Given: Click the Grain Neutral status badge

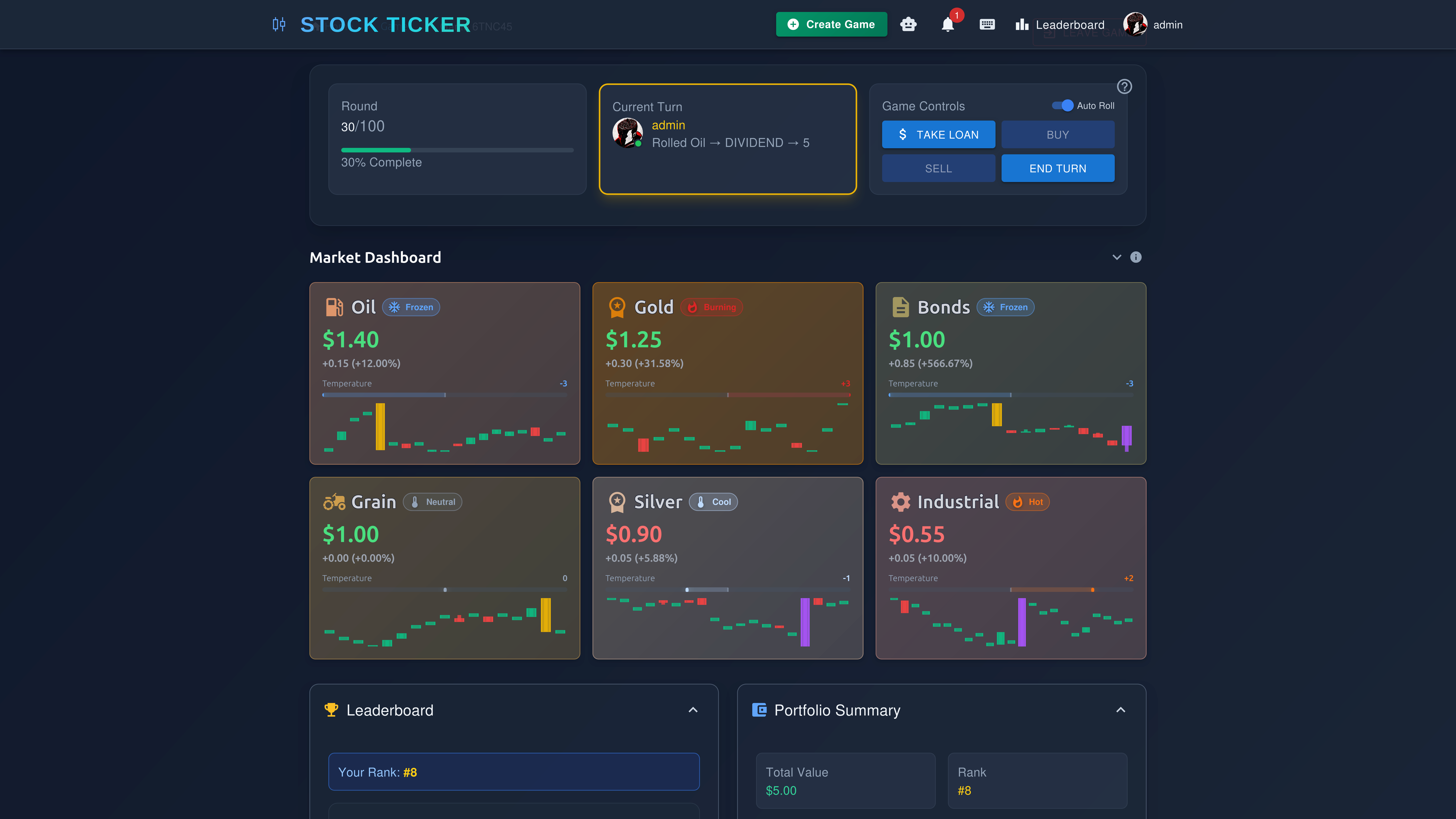Looking at the screenshot, I should 432,502.
